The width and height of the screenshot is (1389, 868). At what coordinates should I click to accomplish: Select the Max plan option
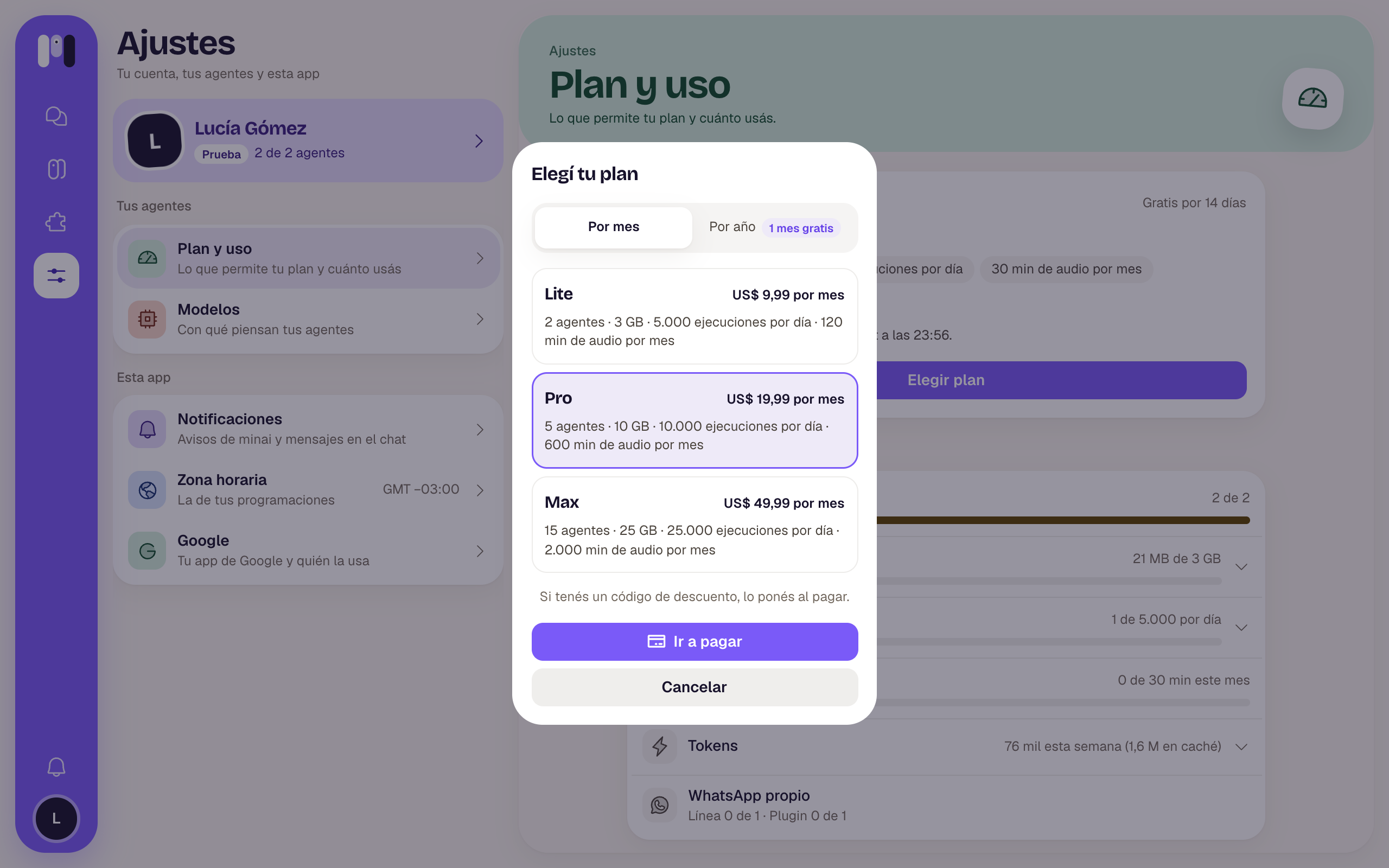694,525
